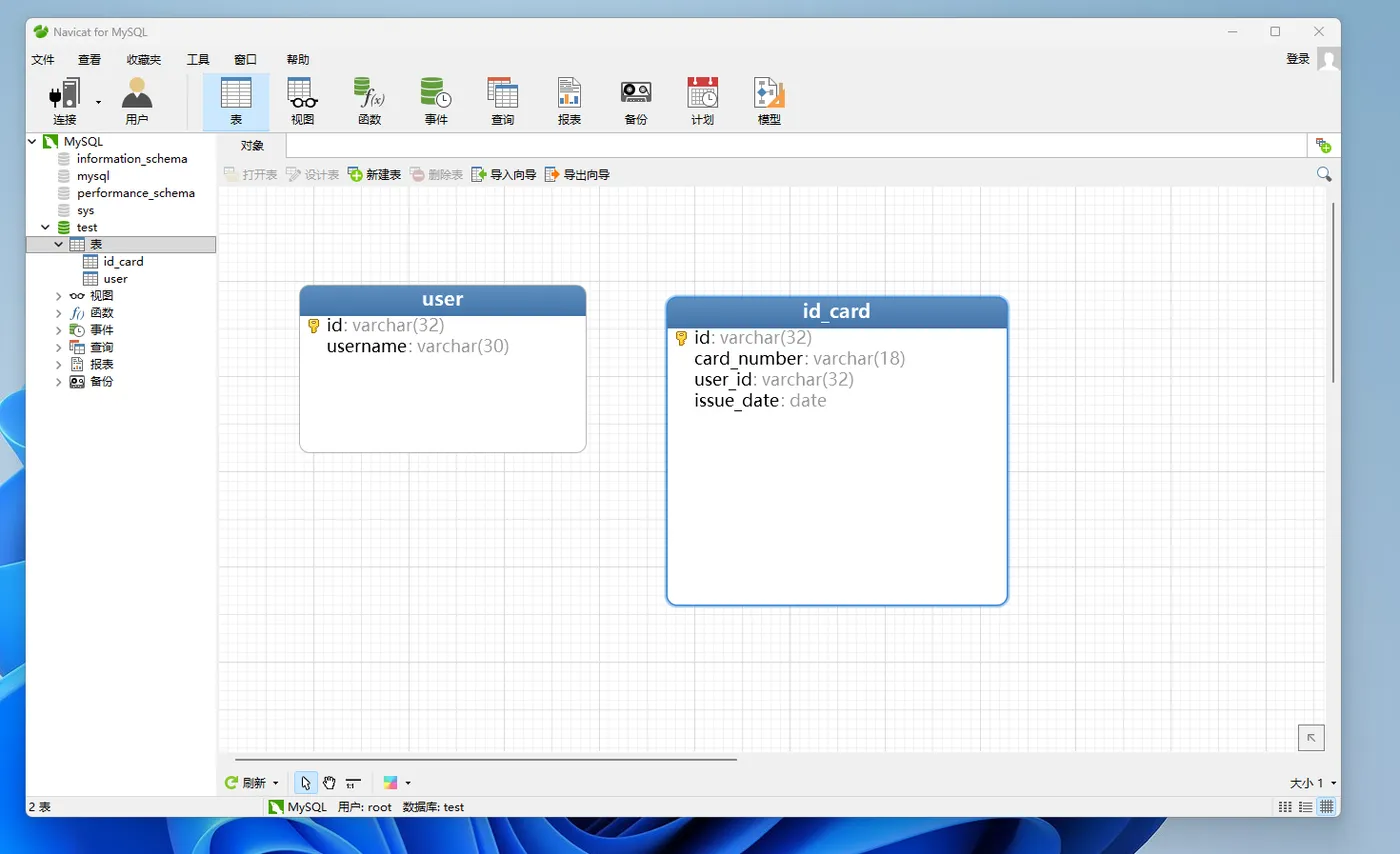
Task: Open the 函数 (Function) toolbar icon
Action: tap(369, 102)
